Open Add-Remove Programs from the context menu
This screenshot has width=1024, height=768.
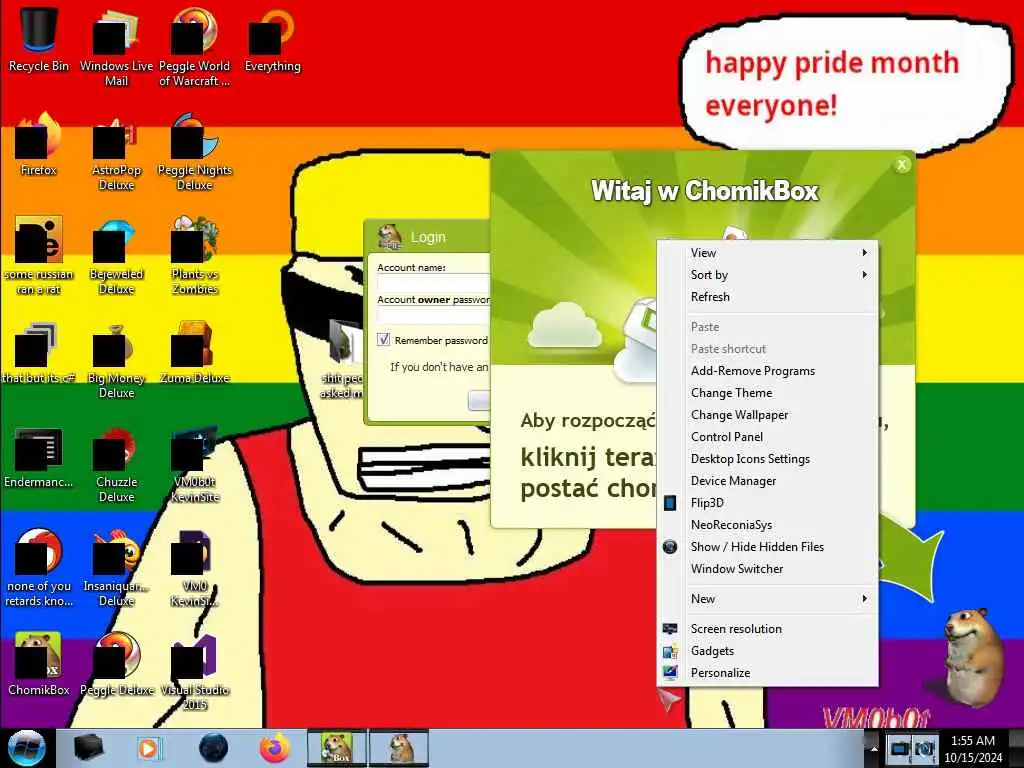[x=767, y=371]
